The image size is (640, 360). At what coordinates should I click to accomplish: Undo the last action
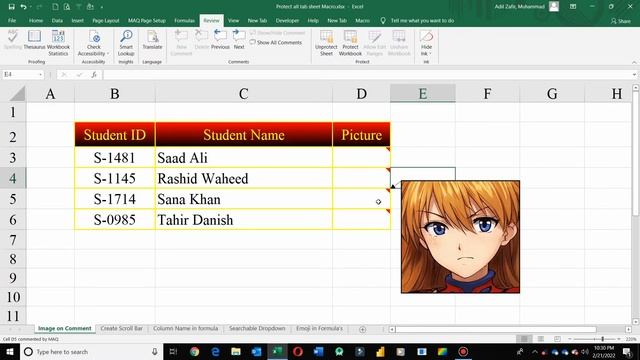pos(23,7)
